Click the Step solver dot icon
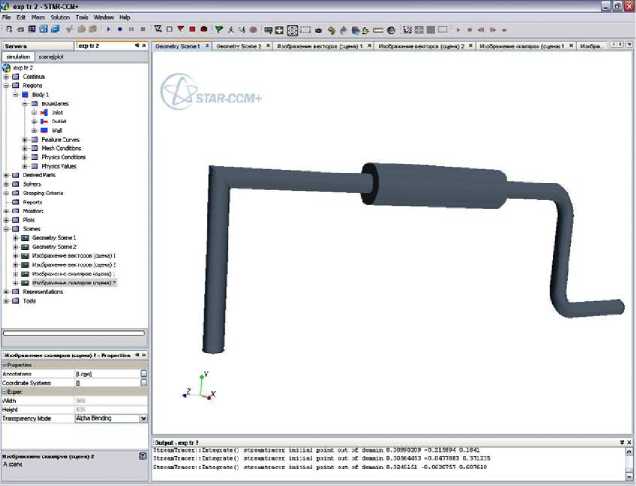Screen dimensions: 636x486 pyautogui.click(x=120, y=29)
